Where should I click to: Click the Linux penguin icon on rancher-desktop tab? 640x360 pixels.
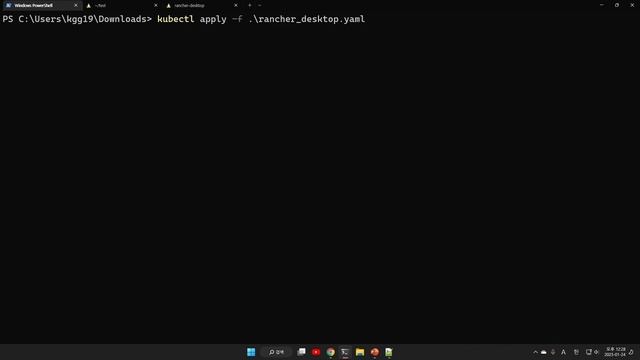point(169,5)
